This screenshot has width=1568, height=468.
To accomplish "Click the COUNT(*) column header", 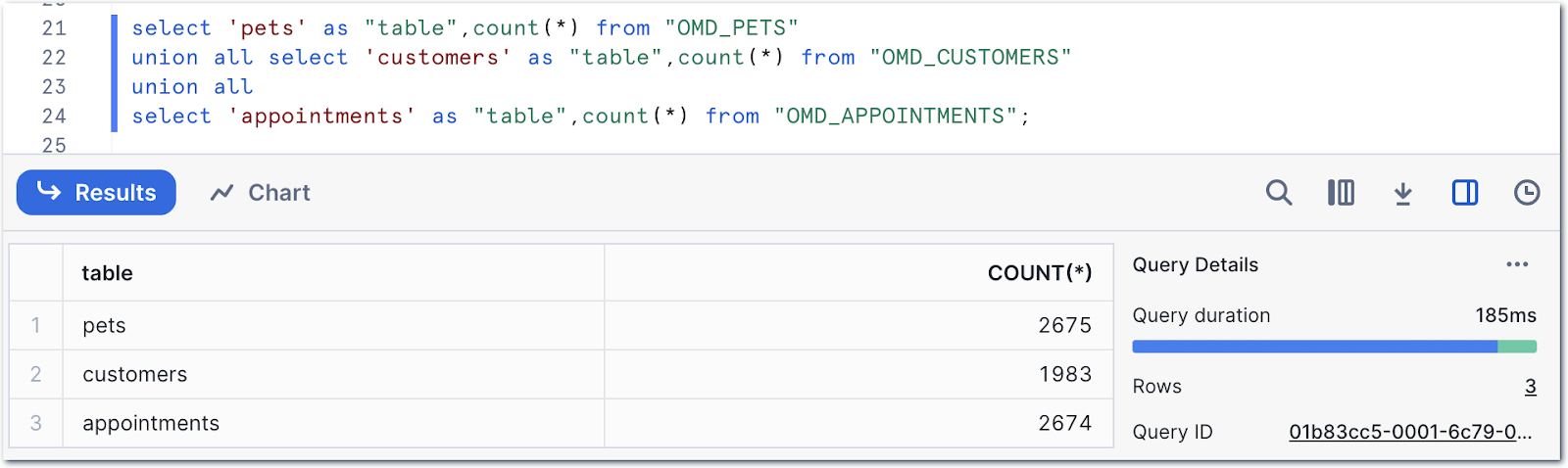I will point(1039,273).
